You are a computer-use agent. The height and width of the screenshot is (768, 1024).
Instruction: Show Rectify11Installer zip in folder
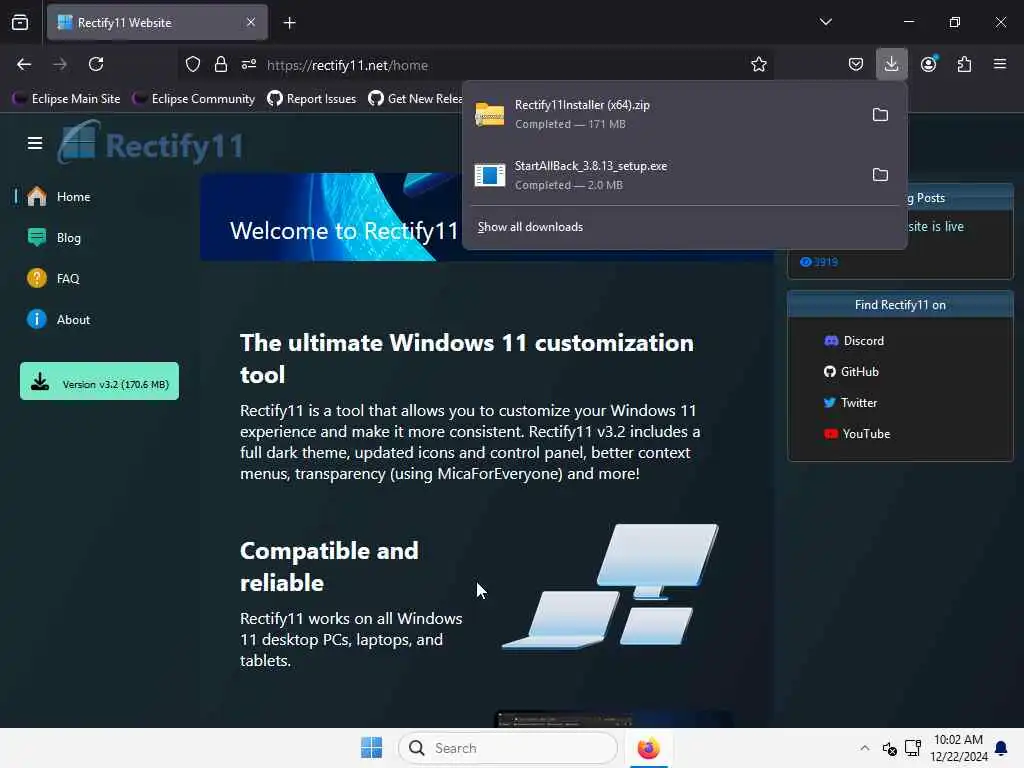(880, 115)
